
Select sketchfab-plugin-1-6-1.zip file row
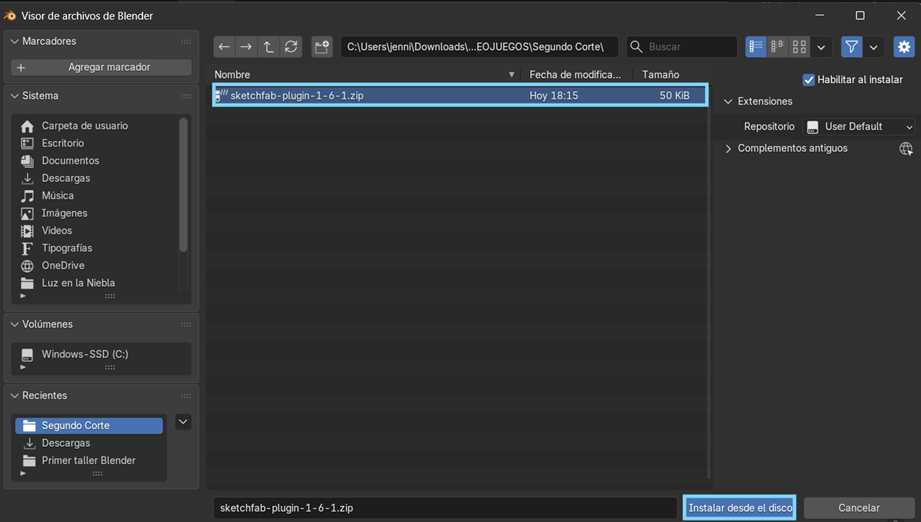click(x=460, y=95)
